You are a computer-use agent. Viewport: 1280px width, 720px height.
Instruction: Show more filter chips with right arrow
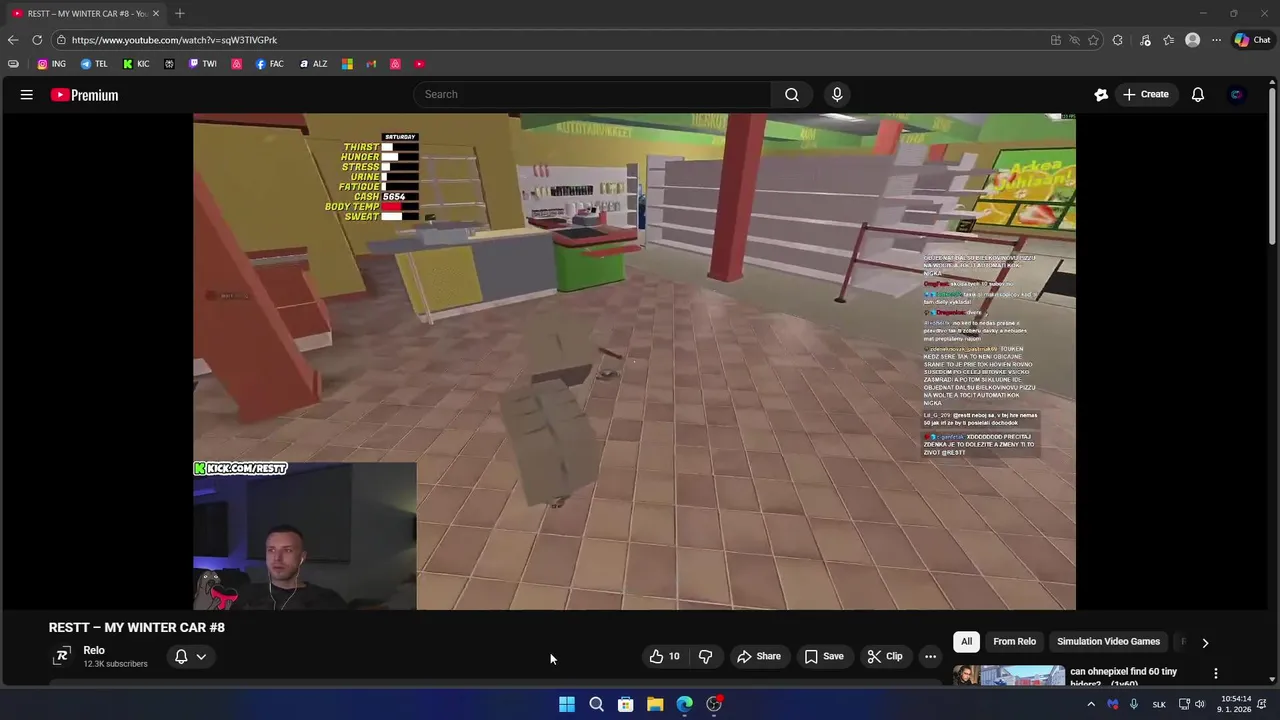[1205, 642]
